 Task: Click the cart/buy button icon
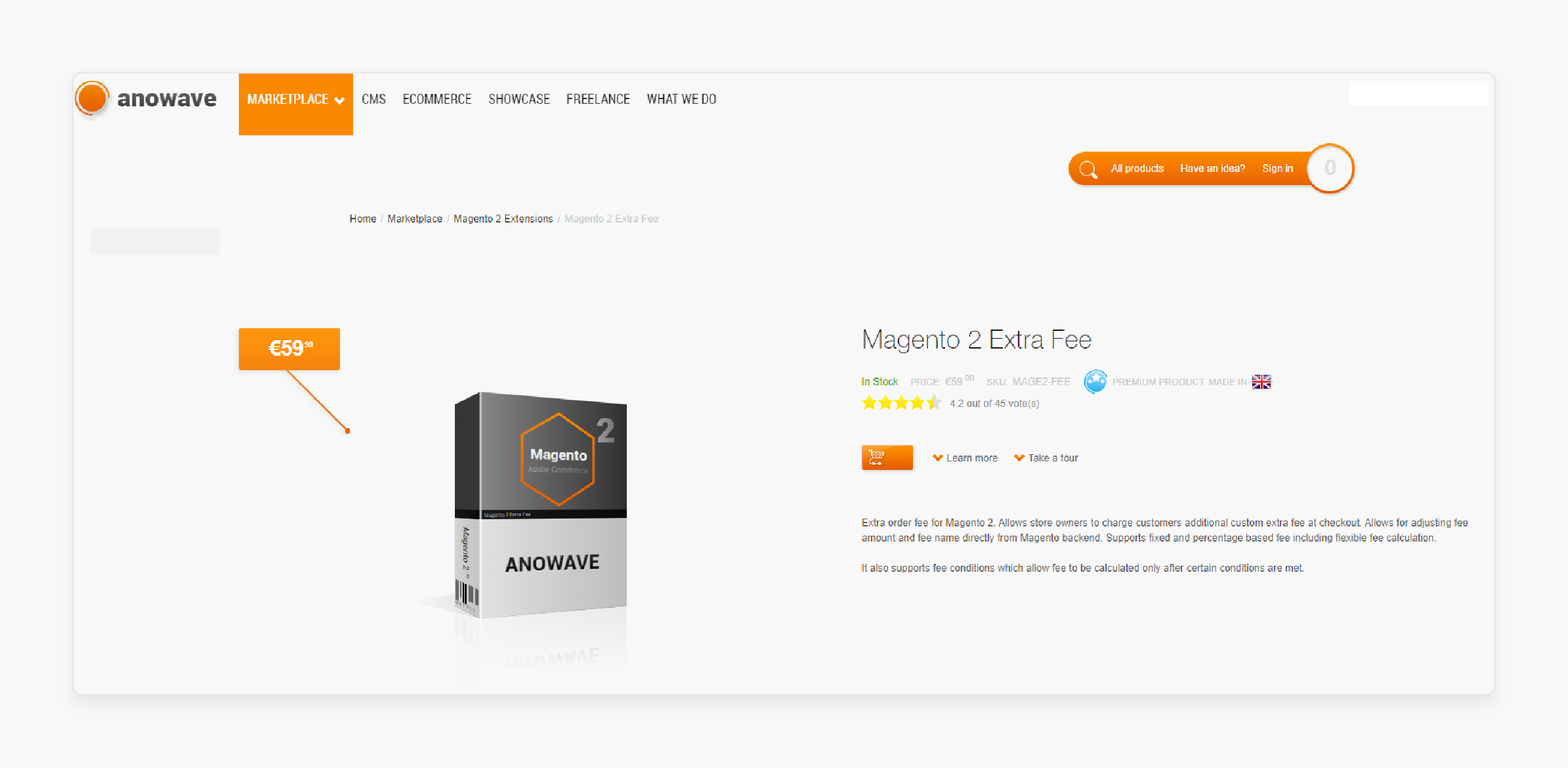pyautogui.click(x=885, y=457)
